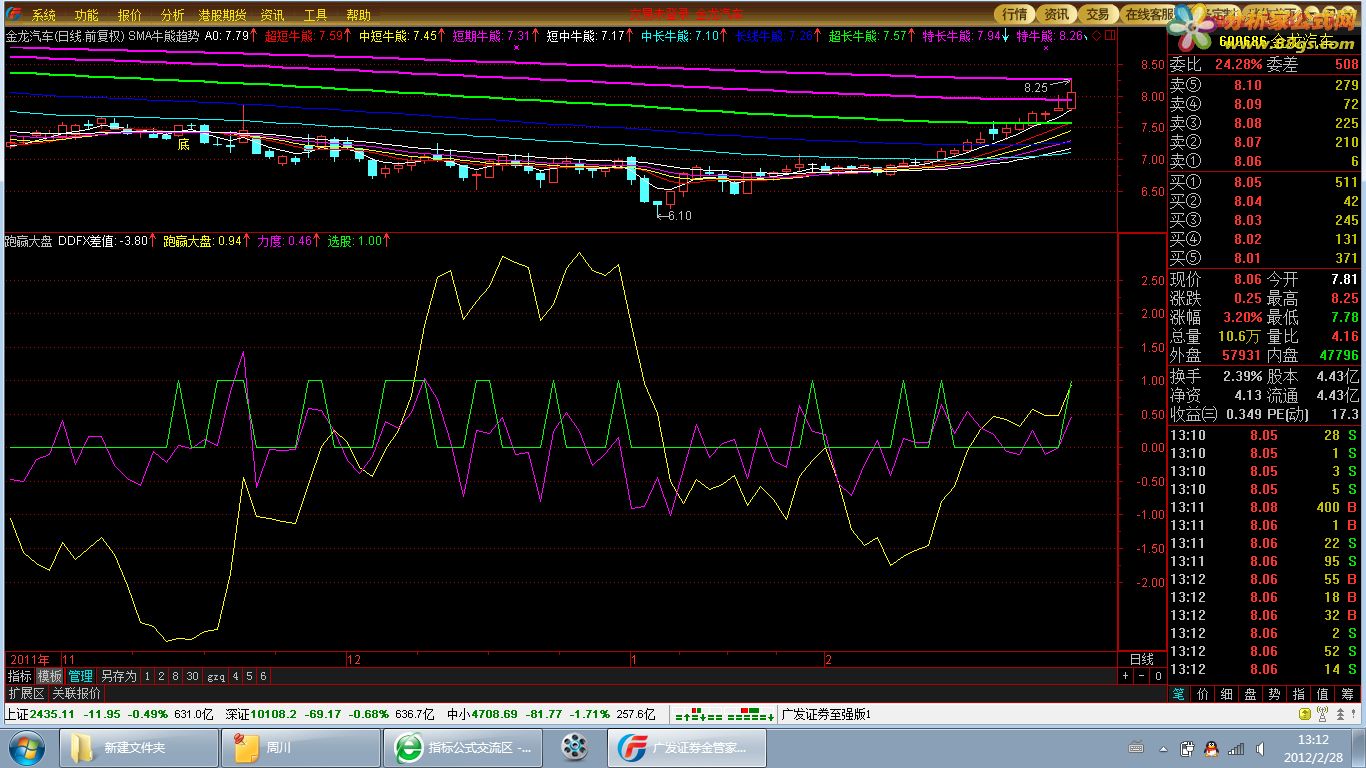Open the 报价 menu
The image size is (1366, 768).
[x=130, y=15]
